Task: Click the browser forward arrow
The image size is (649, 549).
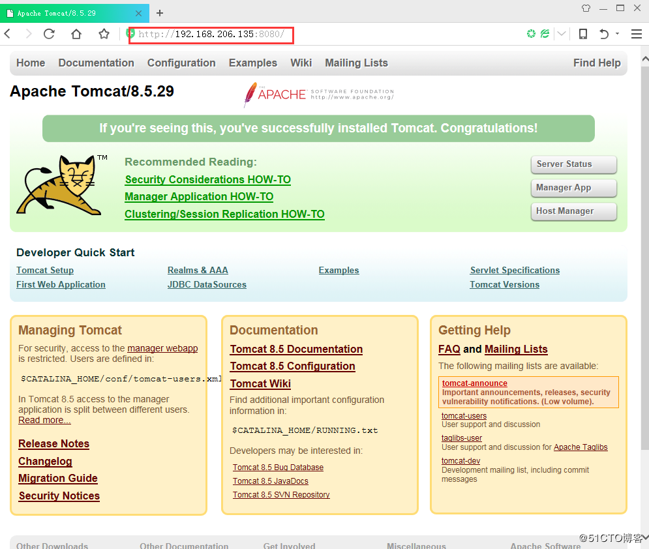Action: pyautogui.click(x=28, y=34)
